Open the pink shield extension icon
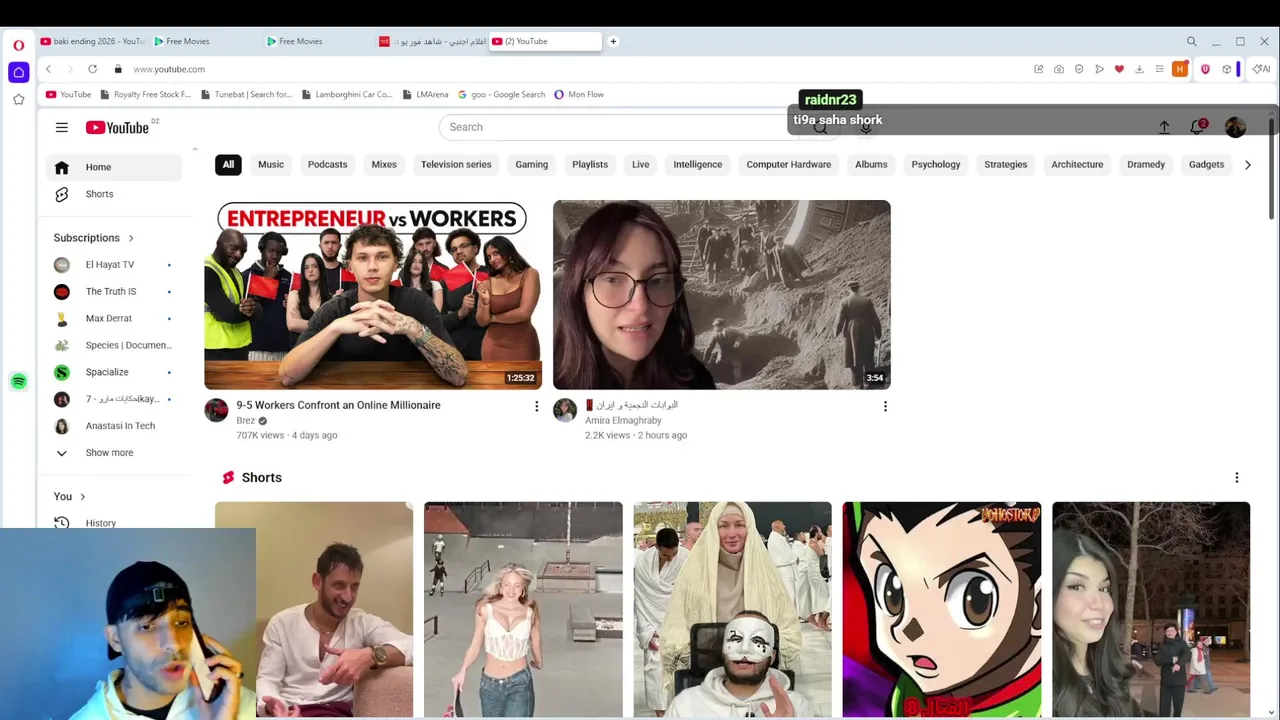 coord(1205,69)
